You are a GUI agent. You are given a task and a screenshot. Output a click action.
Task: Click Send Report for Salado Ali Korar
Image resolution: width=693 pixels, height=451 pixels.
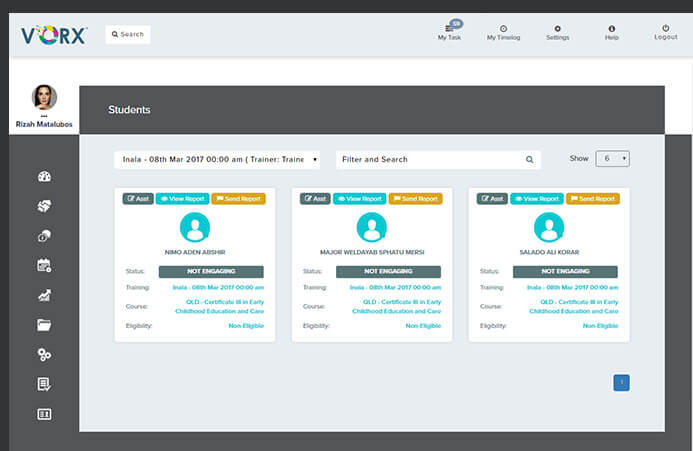(593, 199)
